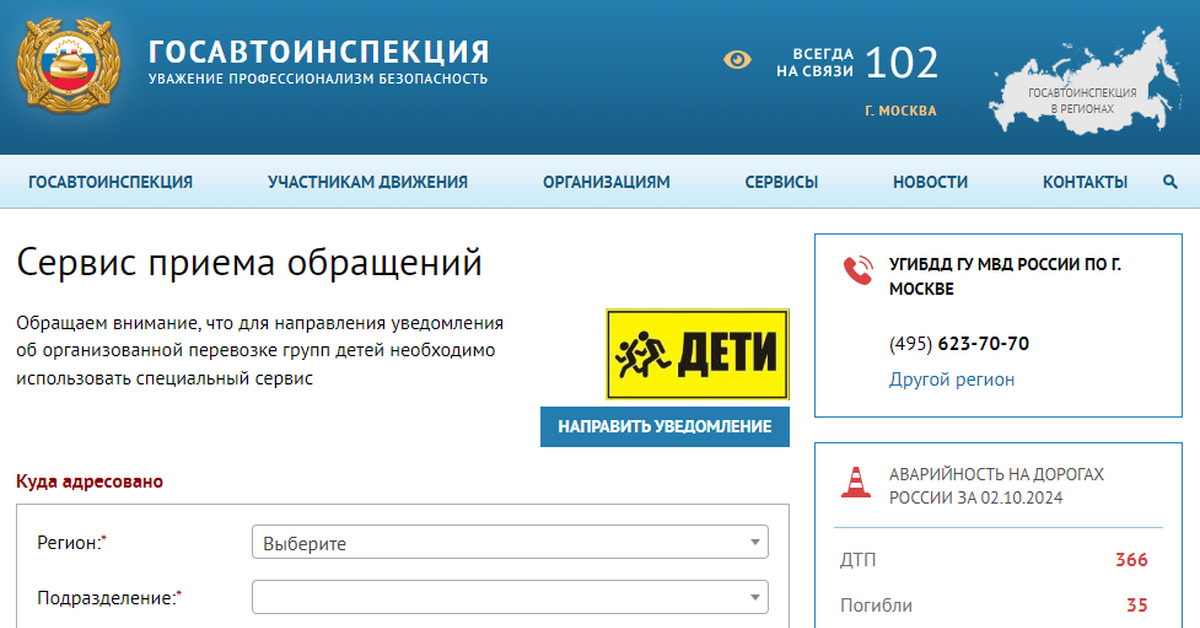This screenshot has height=628, width=1200.
Task: Click the ГОСАВТОИНСПЕКЦИЯ site title
Action: click(319, 51)
